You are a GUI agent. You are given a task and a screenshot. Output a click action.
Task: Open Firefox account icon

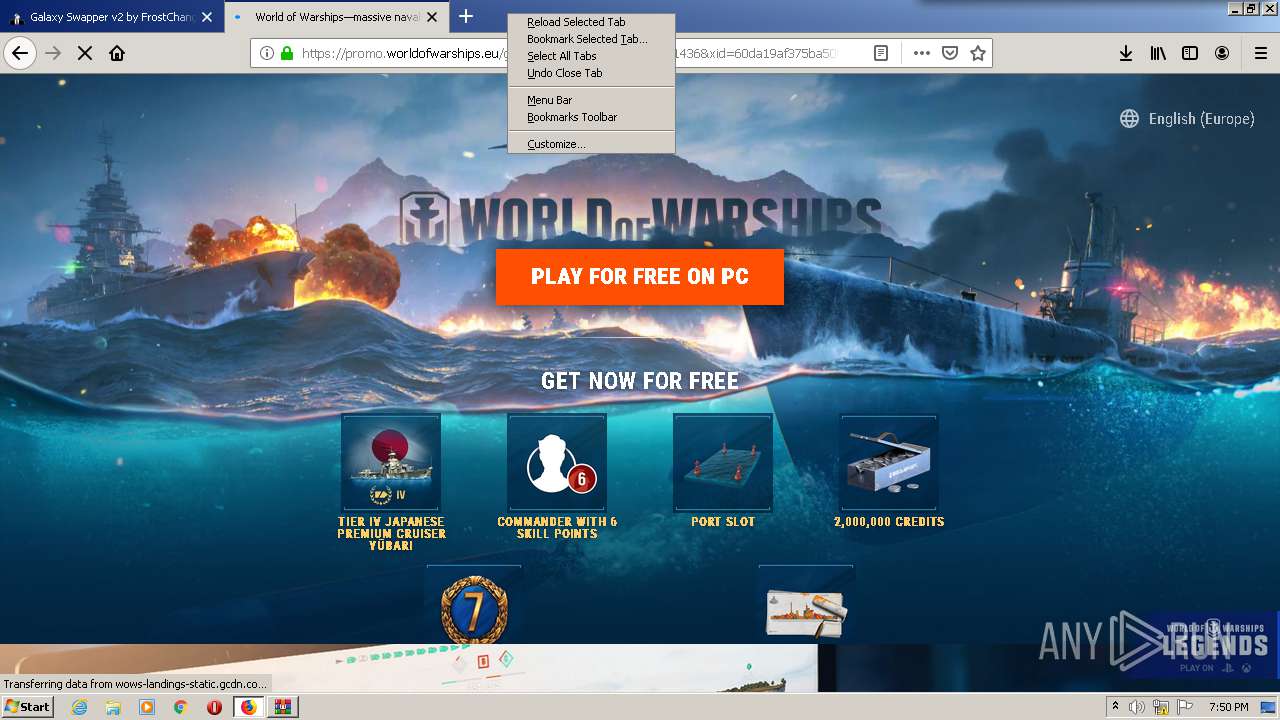point(1222,53)
